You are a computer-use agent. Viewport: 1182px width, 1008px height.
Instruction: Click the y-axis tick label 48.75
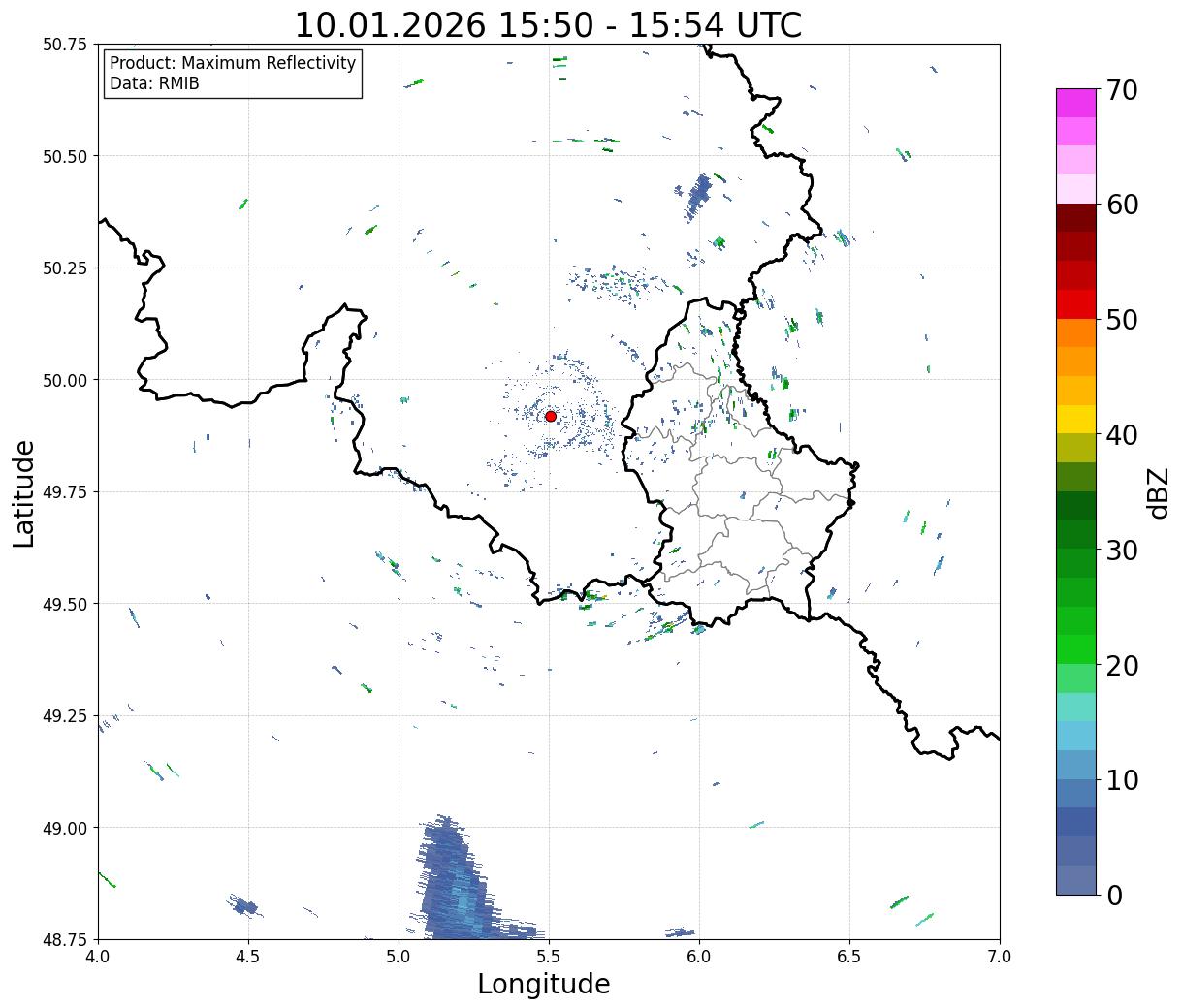[x=66, y=940]
